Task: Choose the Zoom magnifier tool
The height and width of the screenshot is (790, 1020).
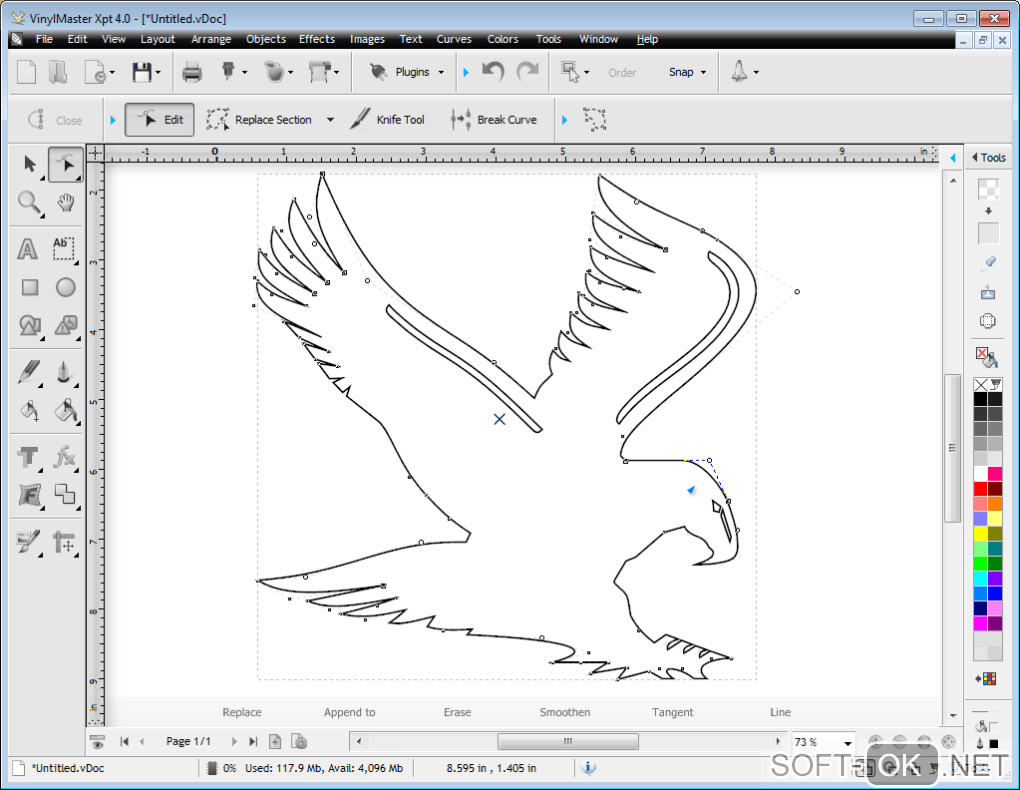Action: (x=29, y=203)
